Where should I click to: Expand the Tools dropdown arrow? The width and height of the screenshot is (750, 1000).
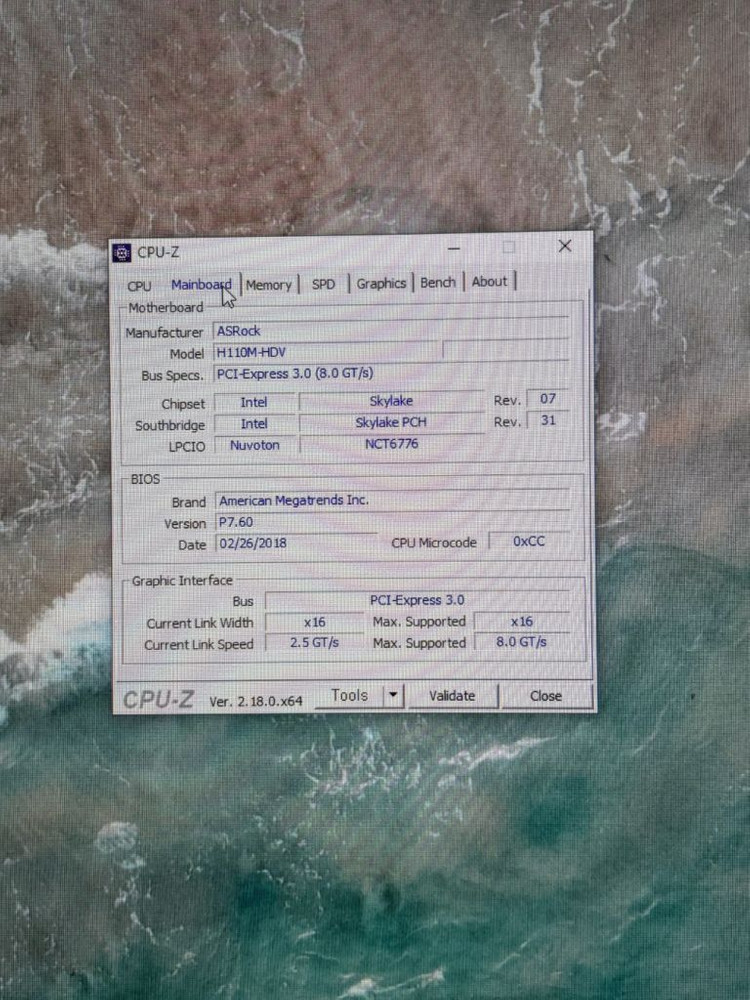[x=393, y=695]
